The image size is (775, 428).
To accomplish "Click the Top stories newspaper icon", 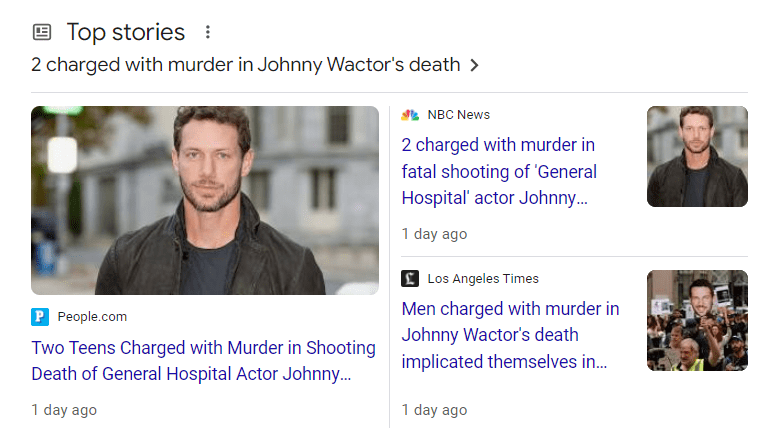I will (x=41, y=32).
